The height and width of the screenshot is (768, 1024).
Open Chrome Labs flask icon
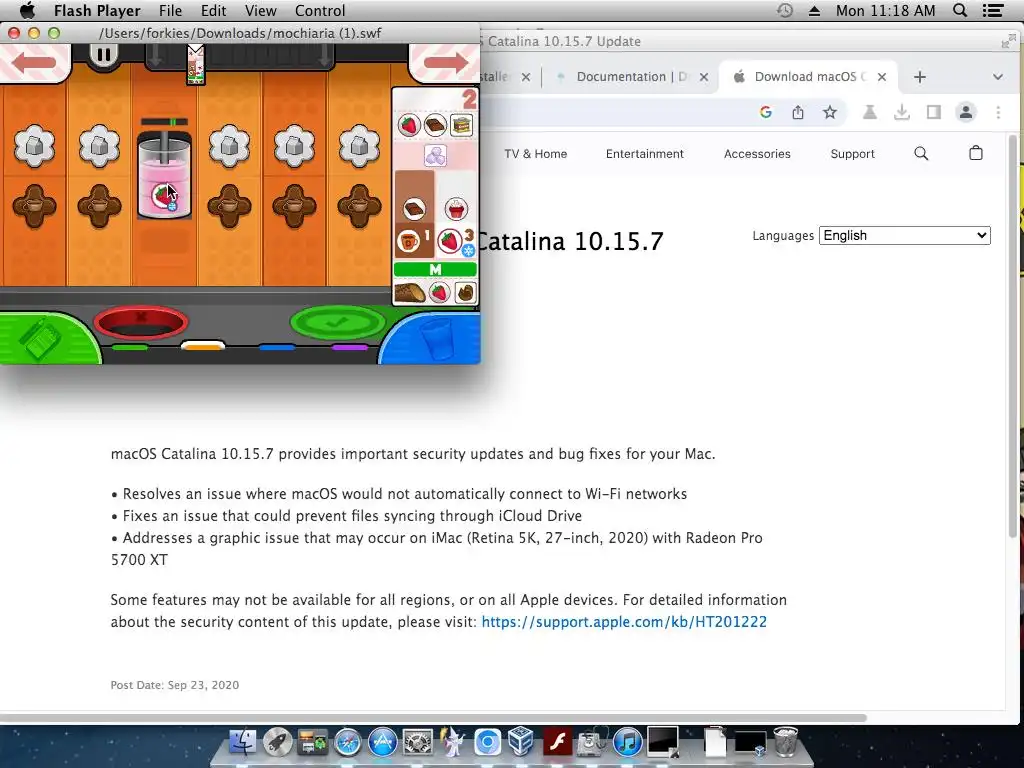869,112
